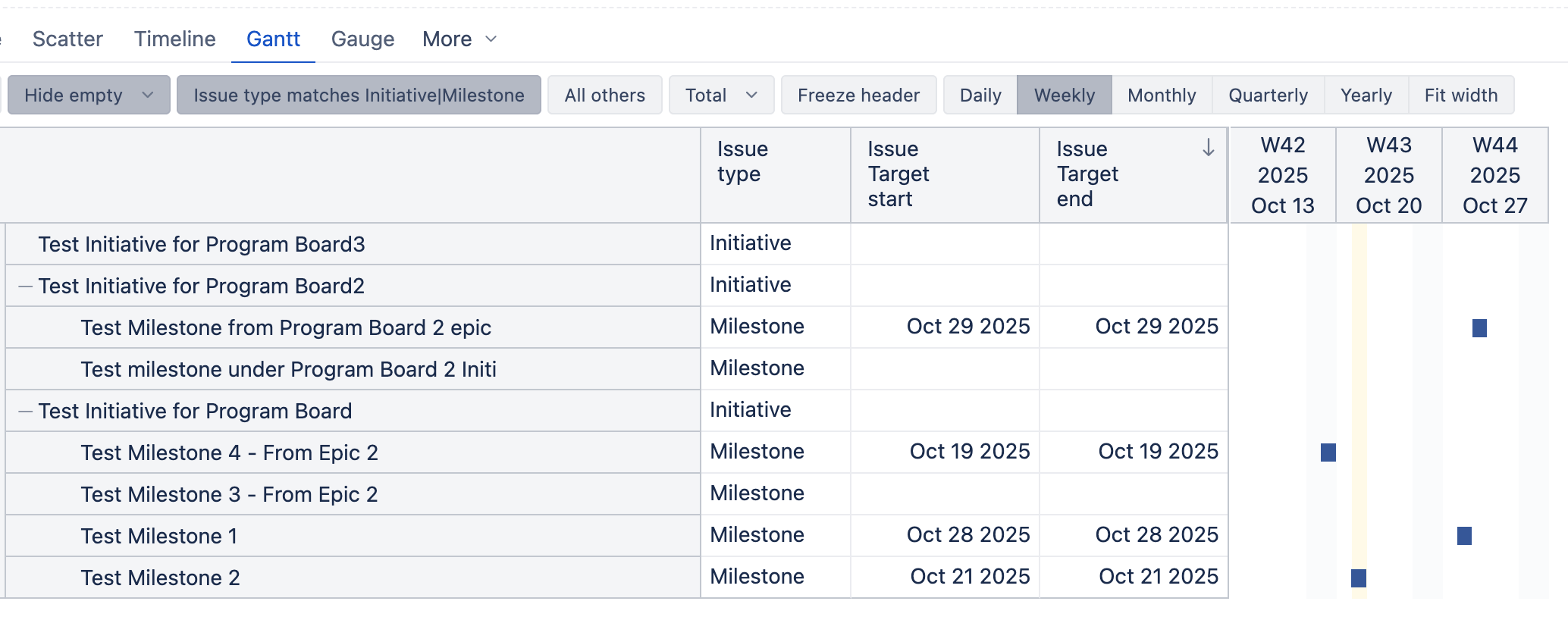Click the Oct 28 milestone marker bar
The height and width of the screenshot is (620, 1568).
pos(1463,536)
